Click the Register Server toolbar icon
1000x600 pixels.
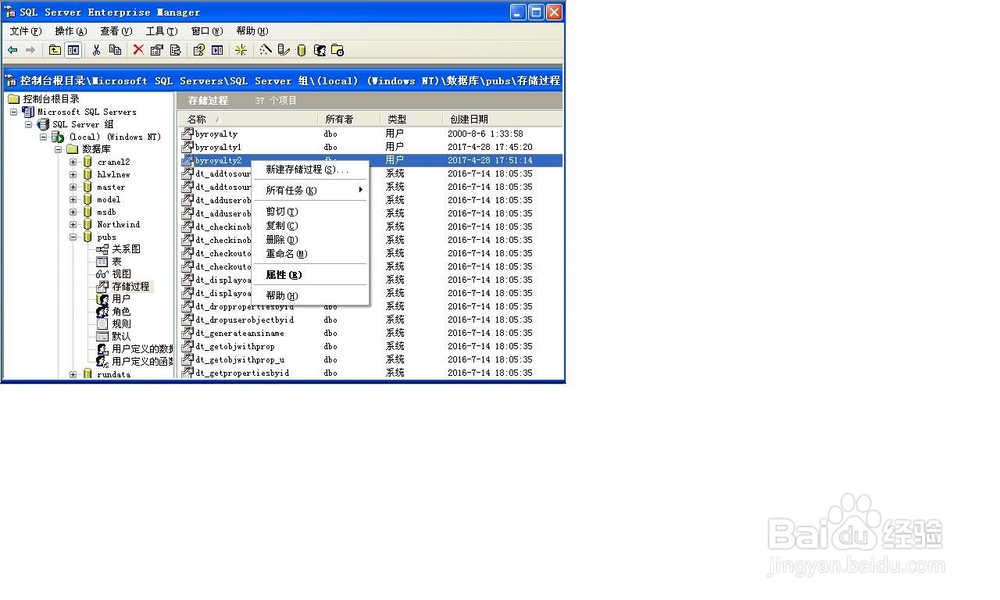tap(283, 50)
